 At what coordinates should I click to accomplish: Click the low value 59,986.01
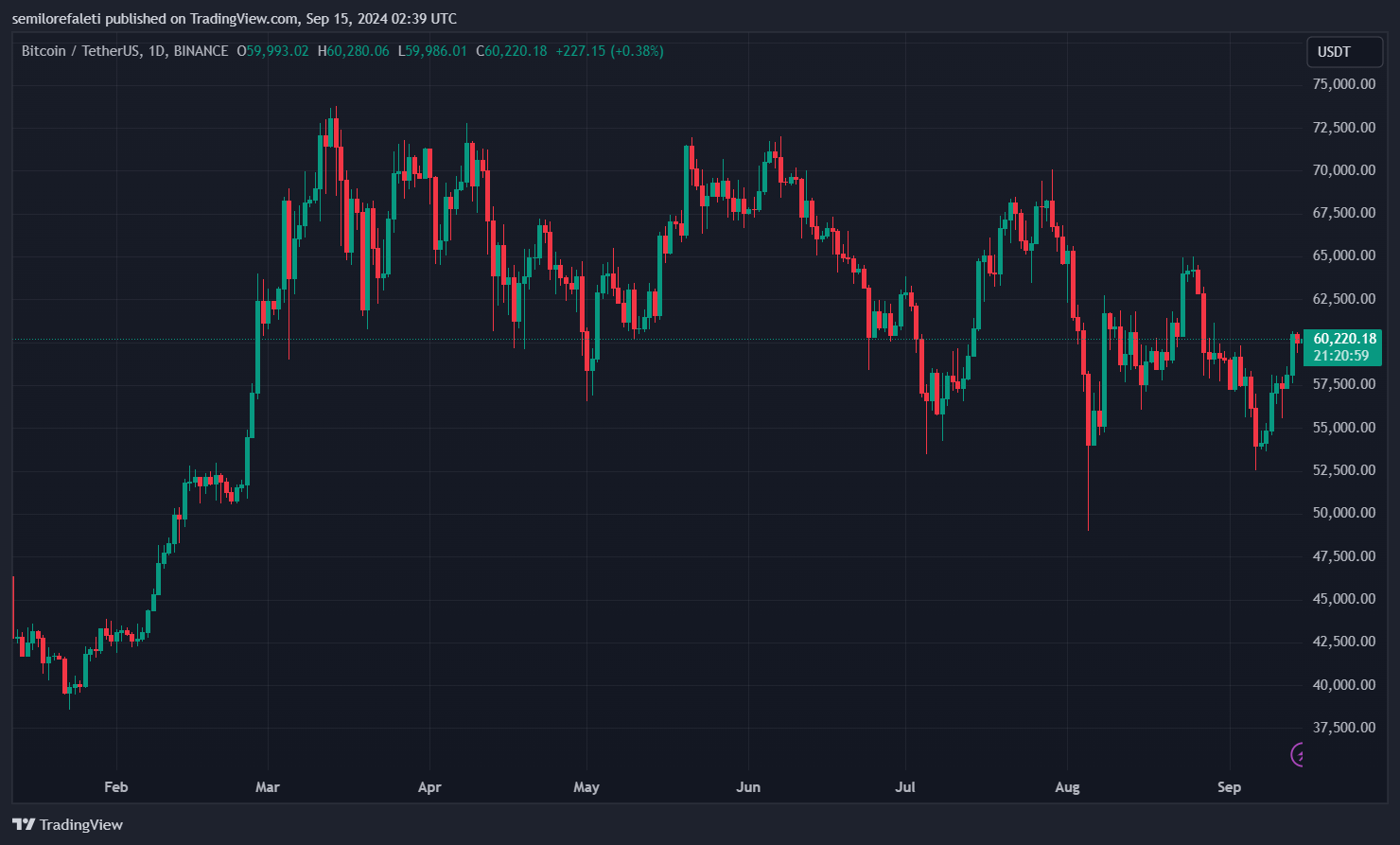[436, 51]
